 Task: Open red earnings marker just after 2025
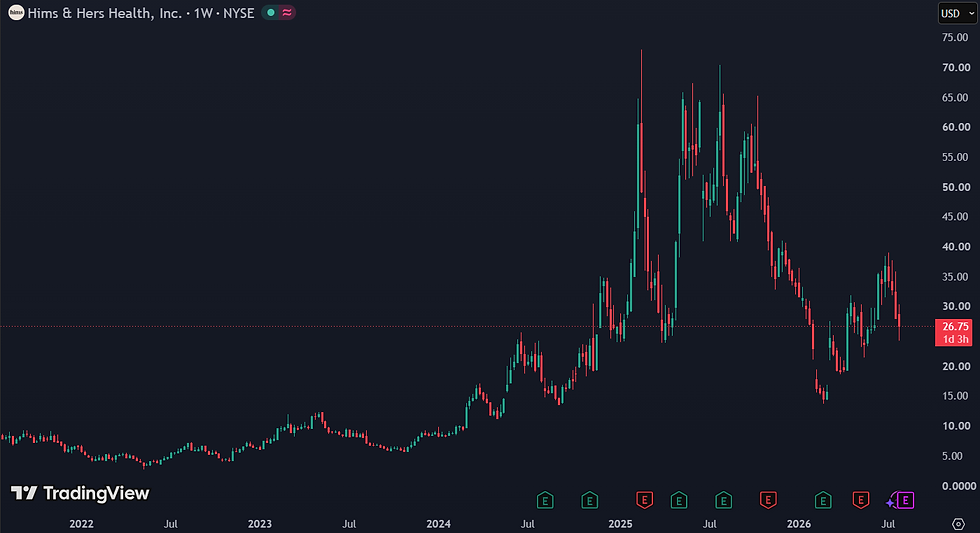[644, 501]
